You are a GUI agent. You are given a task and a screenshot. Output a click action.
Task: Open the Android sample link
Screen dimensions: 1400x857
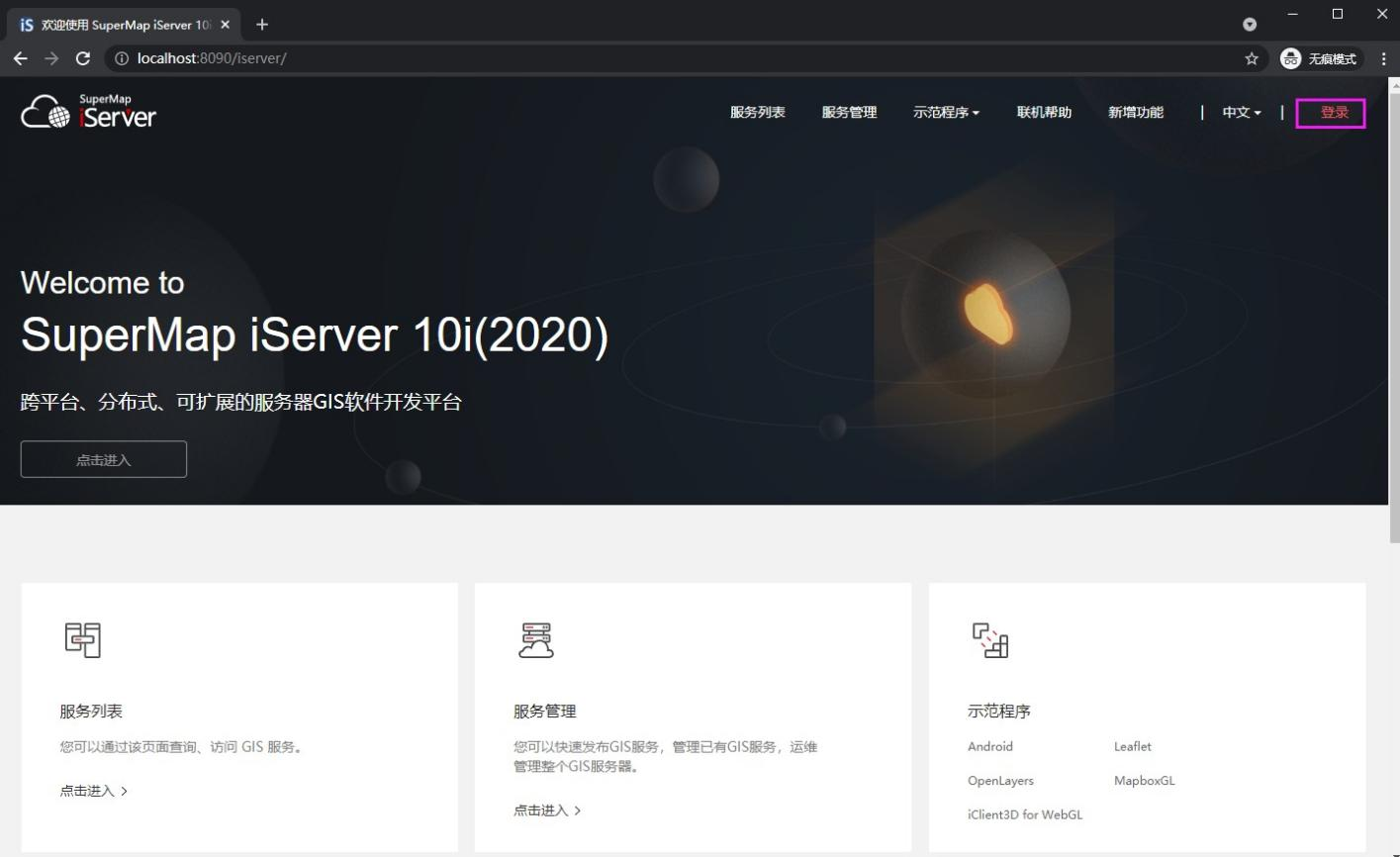point(990,746)
